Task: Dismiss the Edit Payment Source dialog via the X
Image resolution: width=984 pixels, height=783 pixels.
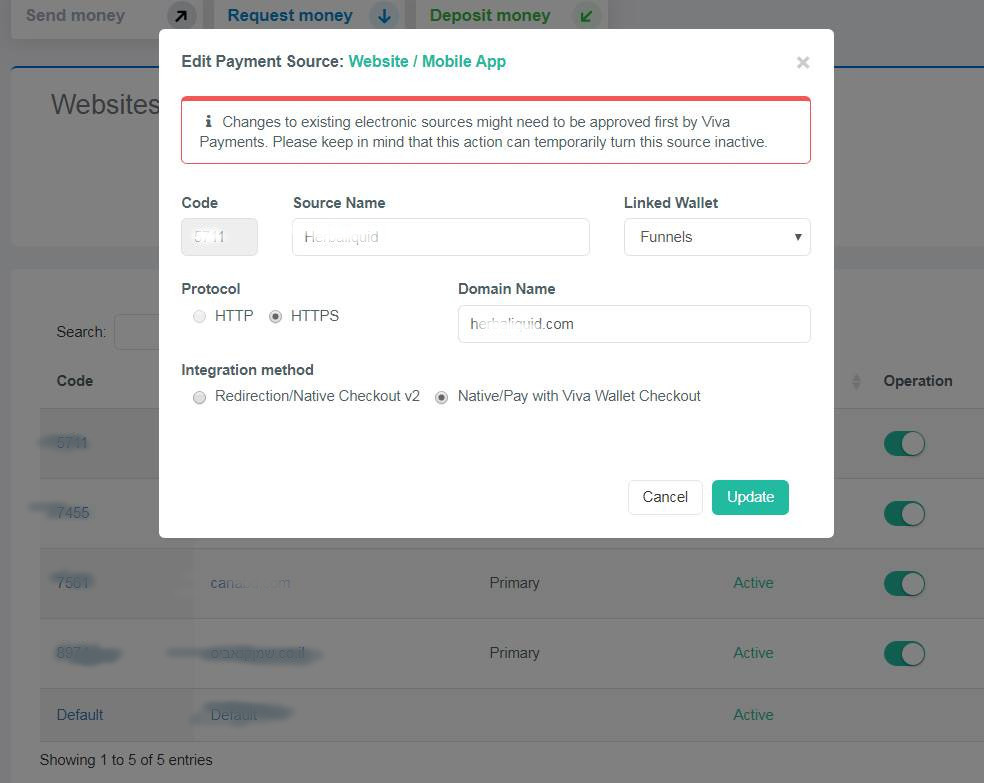Action: pos(803,62)
